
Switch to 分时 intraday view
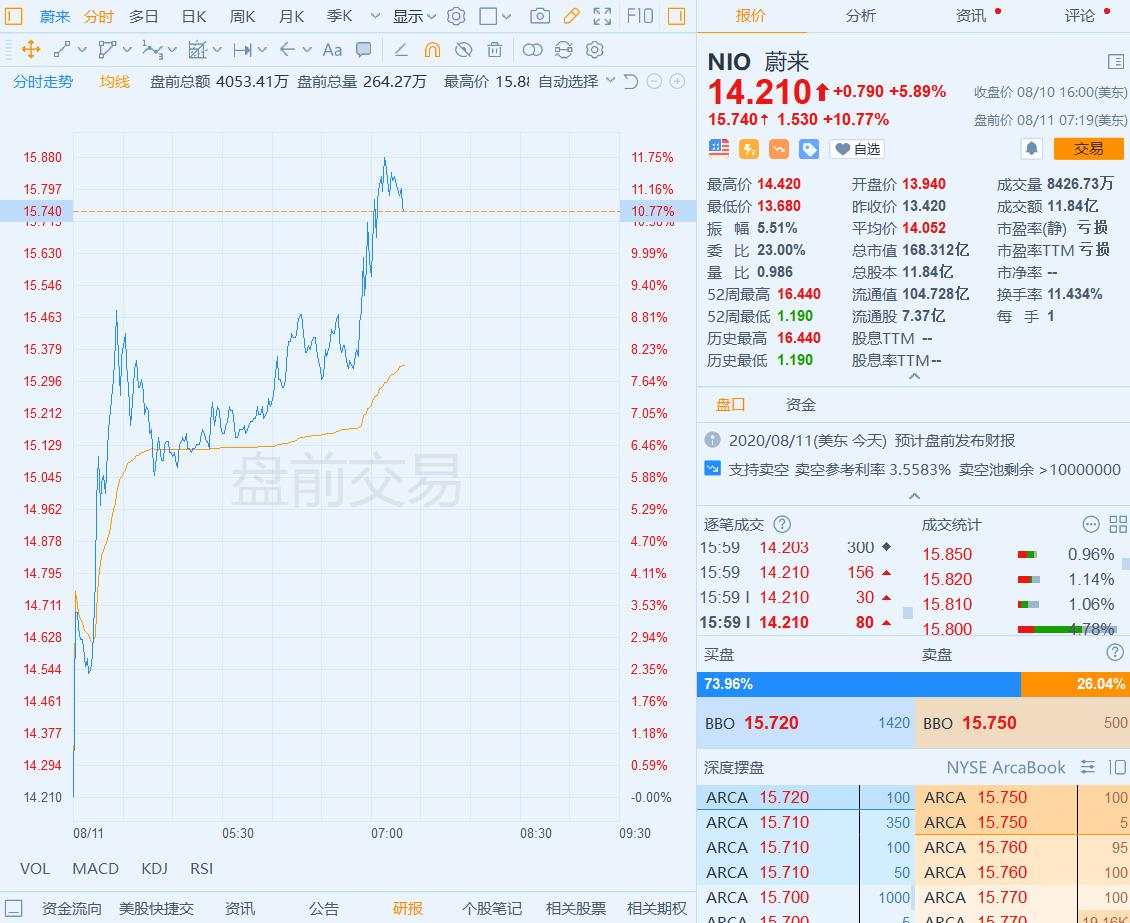[x=99, y=16]
